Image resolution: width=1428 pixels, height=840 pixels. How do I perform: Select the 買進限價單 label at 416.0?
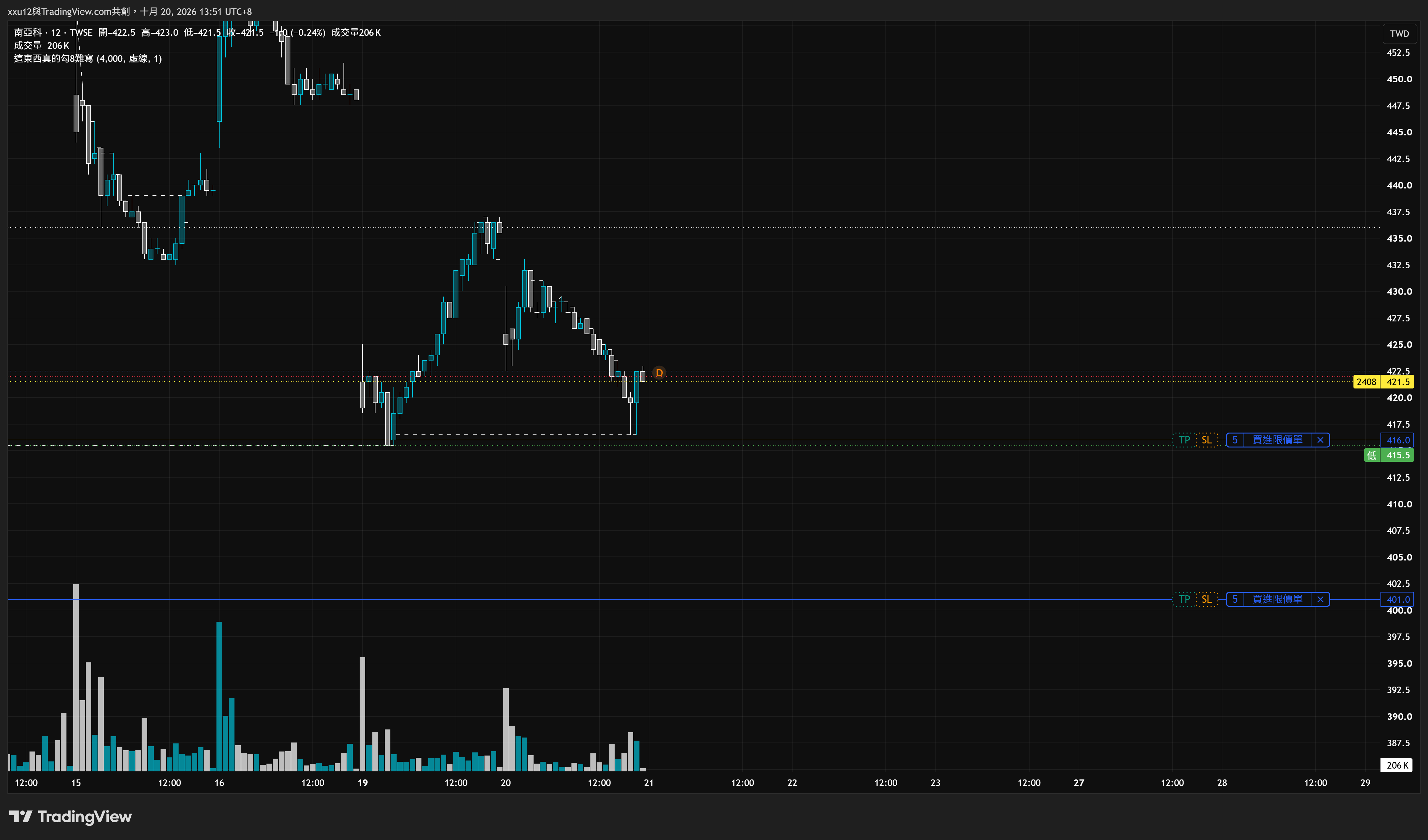coord(1277,440)
